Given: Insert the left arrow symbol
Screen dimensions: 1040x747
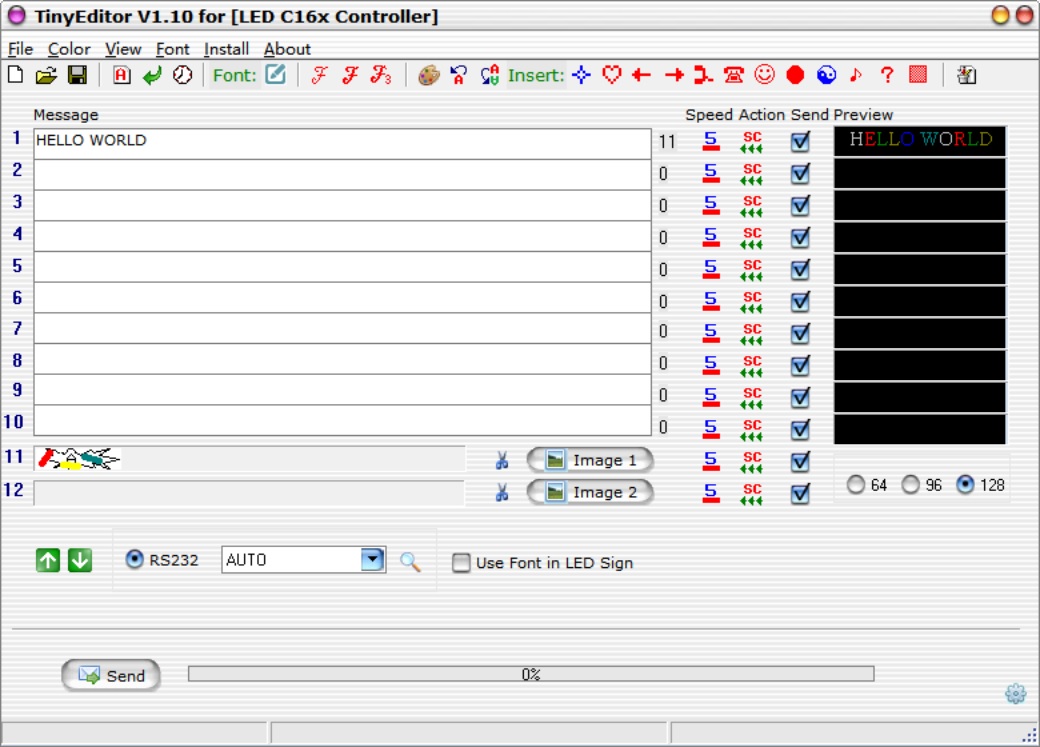Looking at the screenshot, I should point(641,75).
